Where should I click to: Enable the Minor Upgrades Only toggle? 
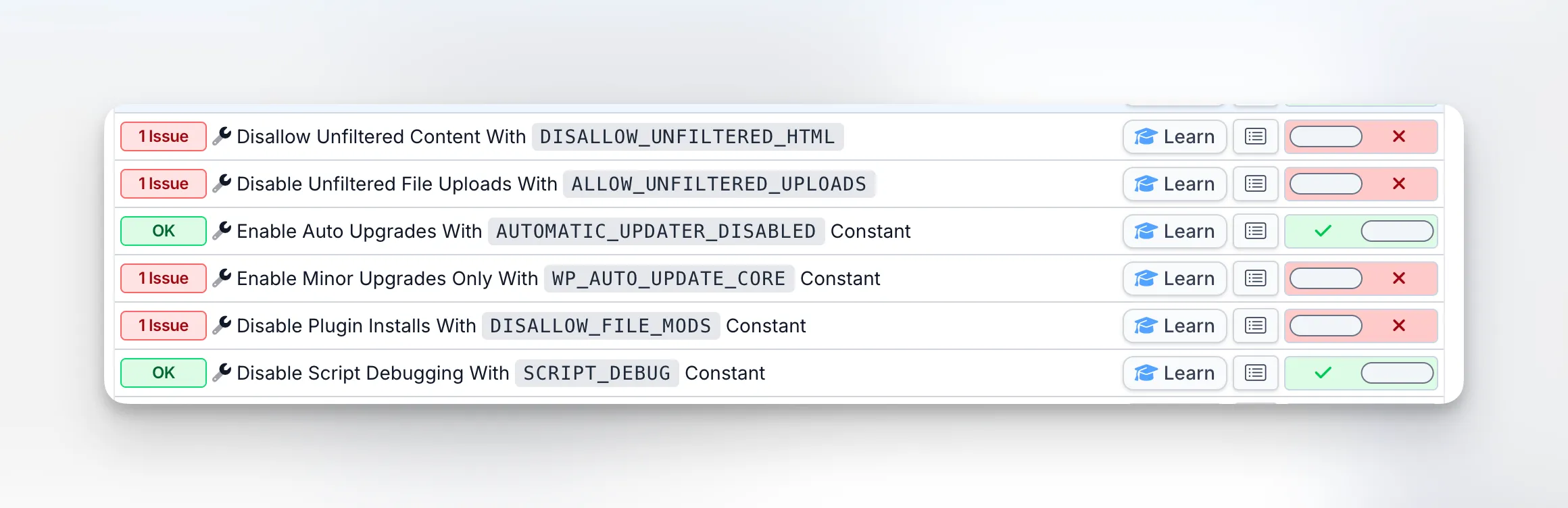click(x=1325, y=278)
